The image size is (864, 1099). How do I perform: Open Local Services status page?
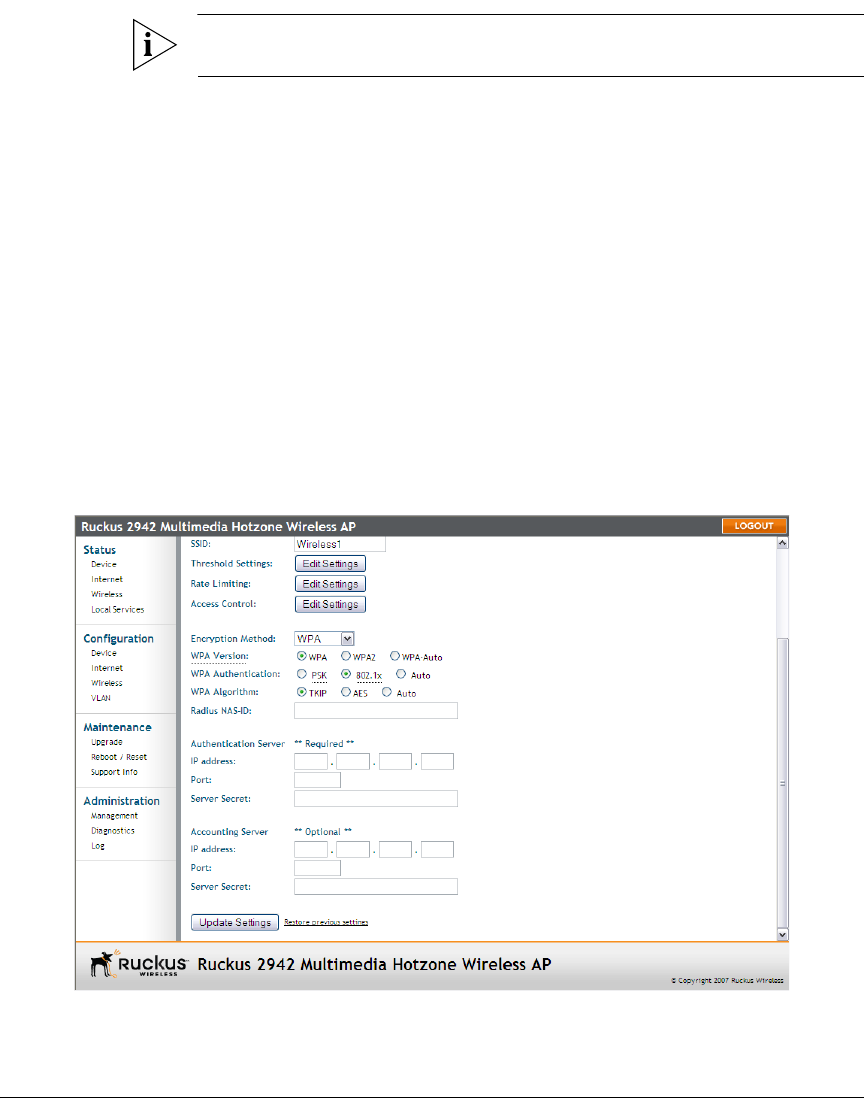(x=118, y=610)
